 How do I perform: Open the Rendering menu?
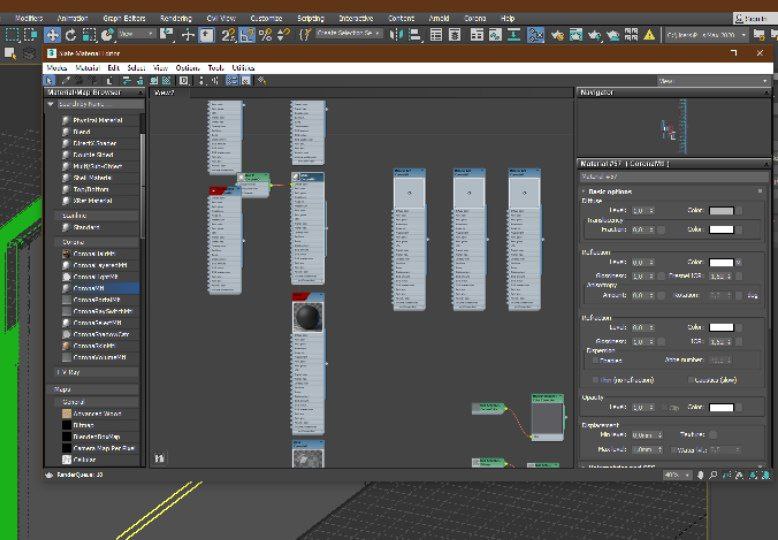click(x=176, y=18)
